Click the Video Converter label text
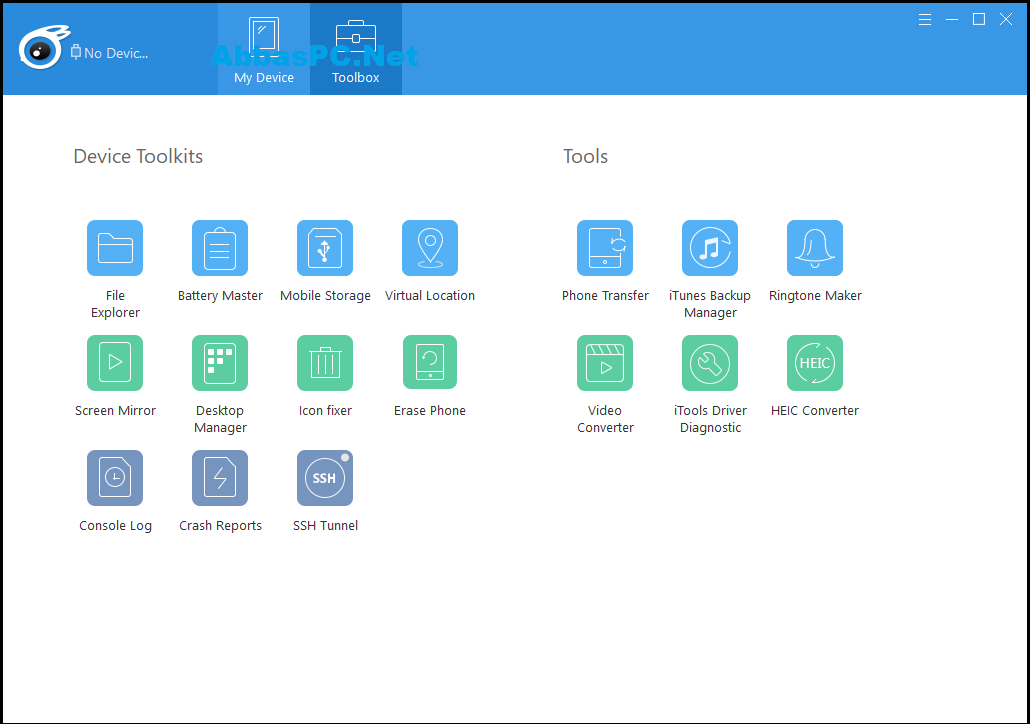The height and width of the screenshot is (724, 1030). (x=605, y=419)
